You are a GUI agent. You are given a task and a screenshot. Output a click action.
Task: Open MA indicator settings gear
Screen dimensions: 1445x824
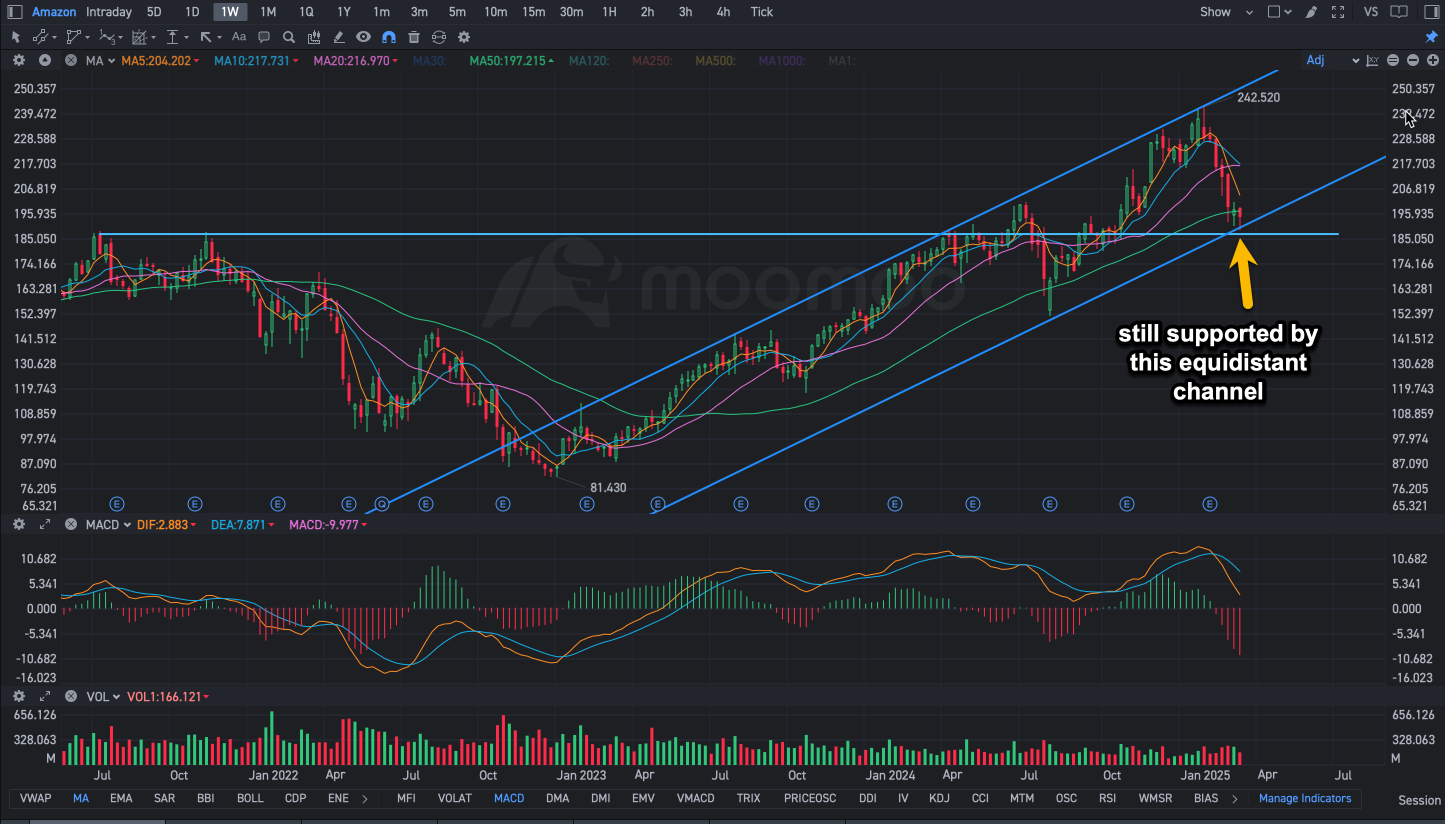[19, 61]
